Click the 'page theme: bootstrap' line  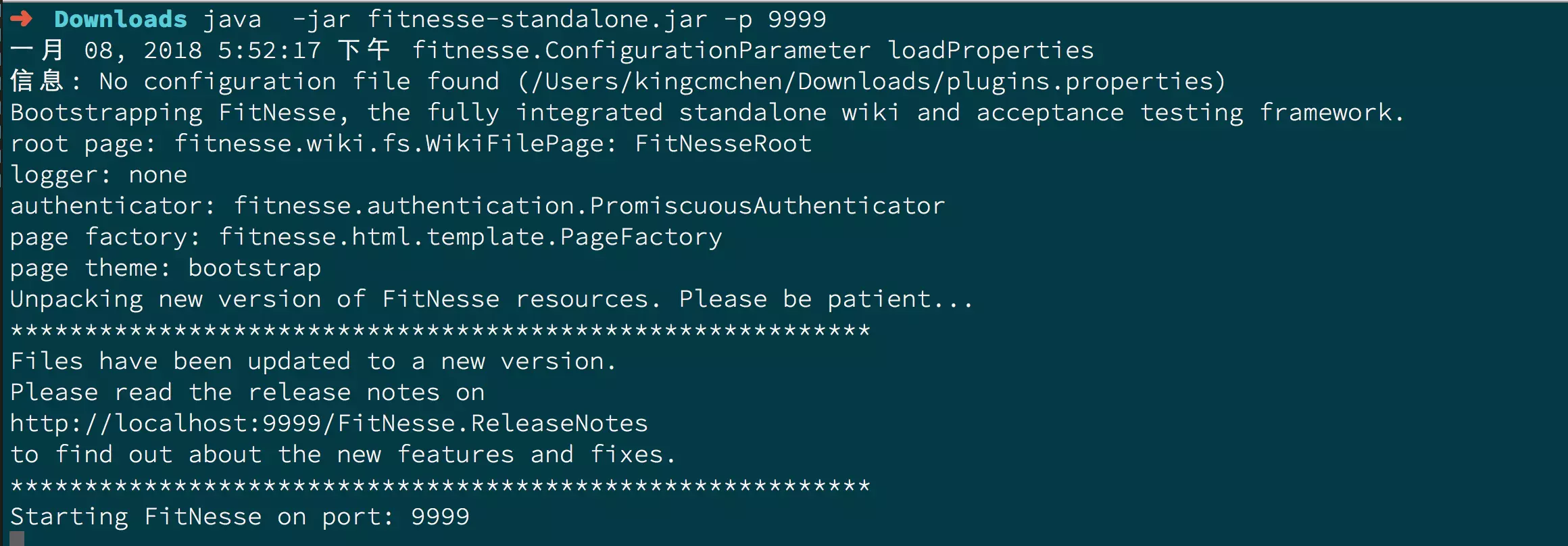[x=166, y=268]
